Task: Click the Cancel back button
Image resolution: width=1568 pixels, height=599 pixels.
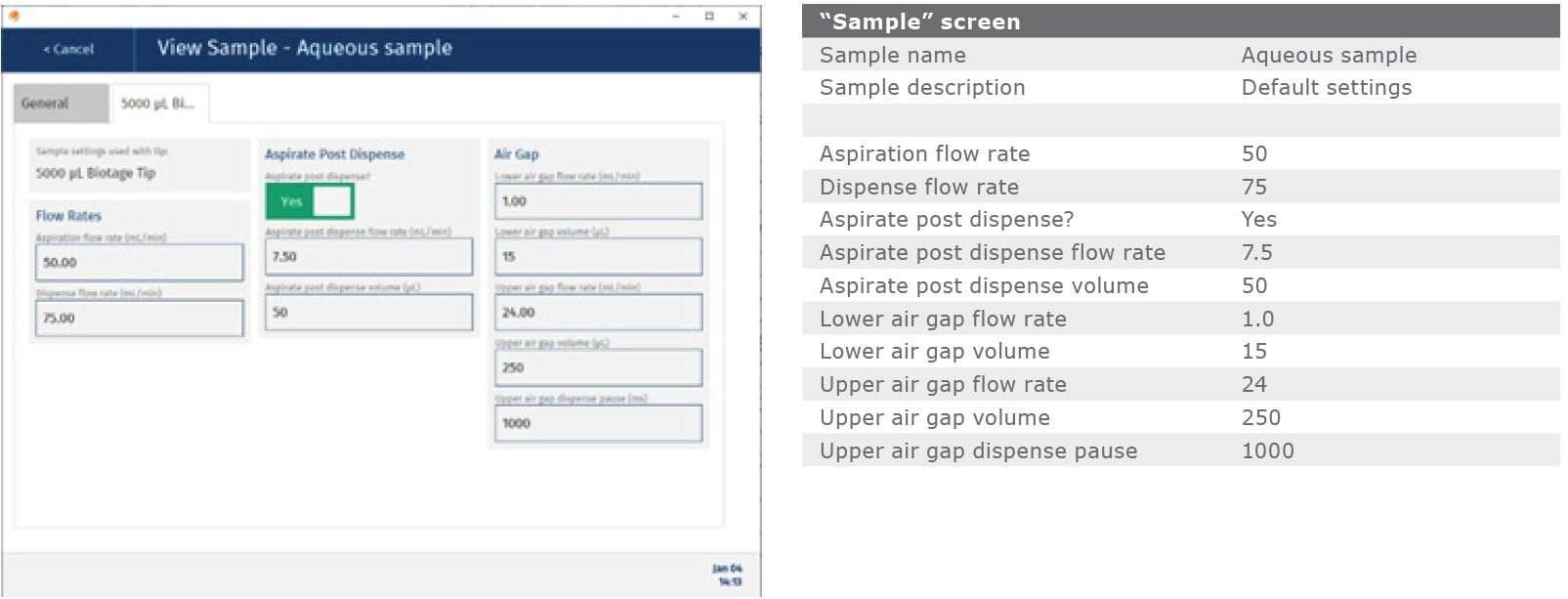Action: point(68,49)
